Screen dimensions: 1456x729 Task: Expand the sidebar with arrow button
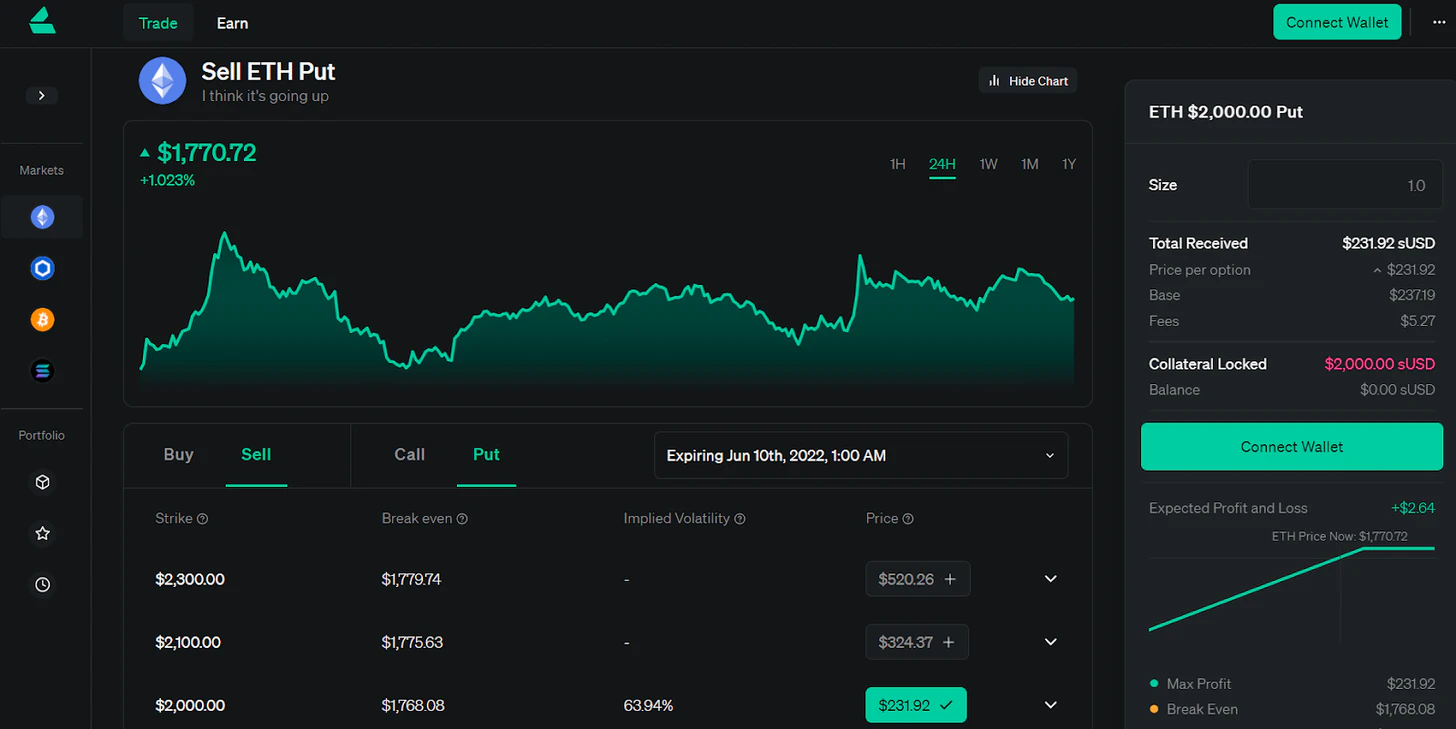[42, 96]
